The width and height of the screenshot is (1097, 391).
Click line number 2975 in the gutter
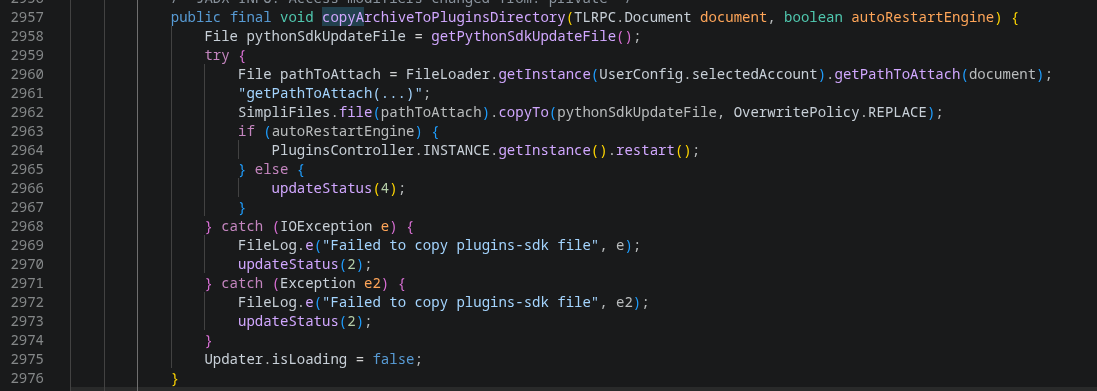[x=27, y=359]
